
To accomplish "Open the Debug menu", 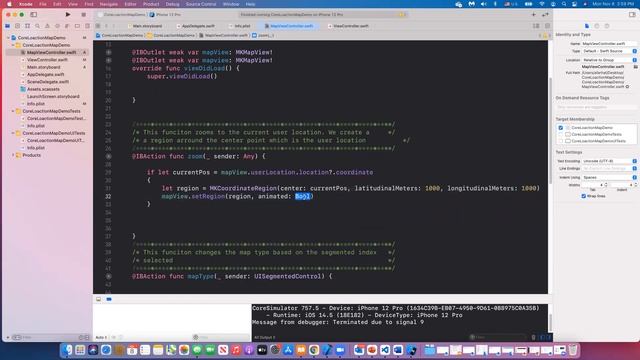I will (172, 4).
